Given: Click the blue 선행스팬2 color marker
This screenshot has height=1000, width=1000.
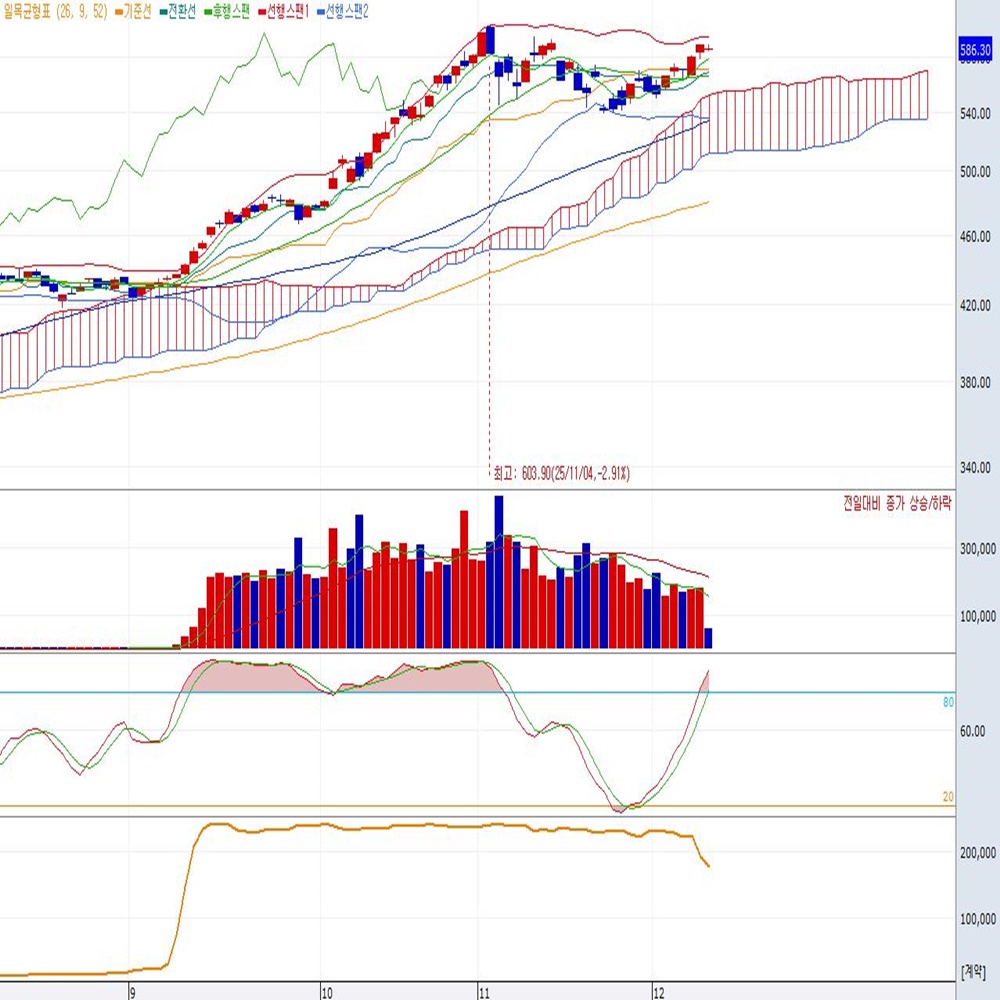Looking at the screenshot, I should tap(321, 12).
